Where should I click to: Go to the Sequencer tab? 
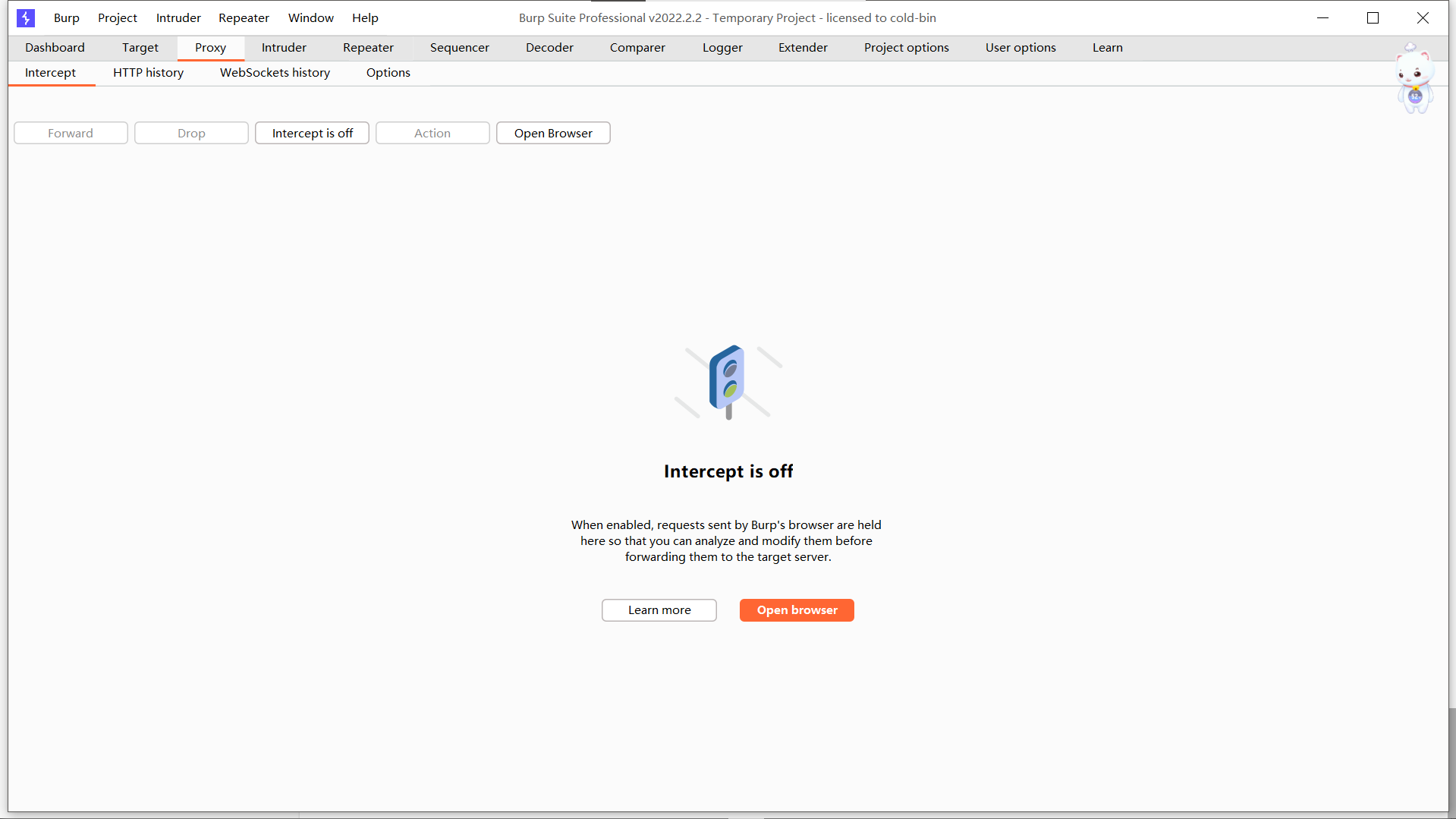(x=460, y=47)
